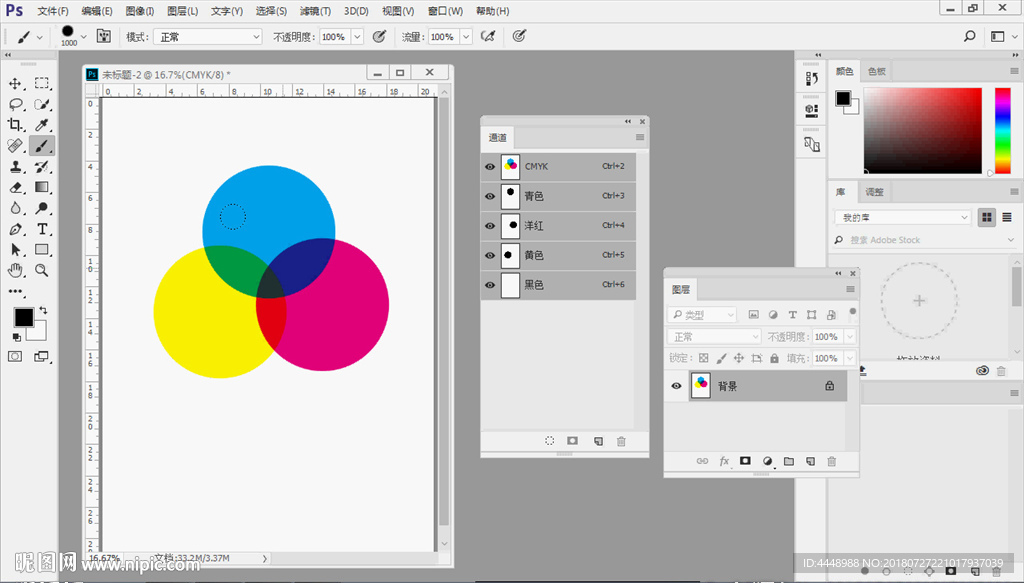Select the Clone Stamp tool
1024x583 pixels.
15,166
